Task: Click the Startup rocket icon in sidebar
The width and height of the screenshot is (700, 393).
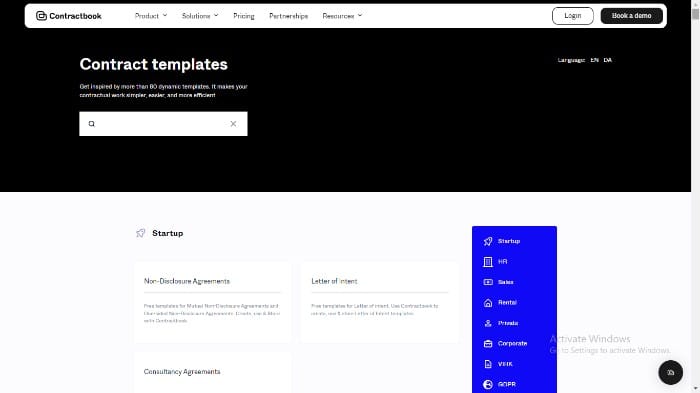Action: click(x=488, y=241)
